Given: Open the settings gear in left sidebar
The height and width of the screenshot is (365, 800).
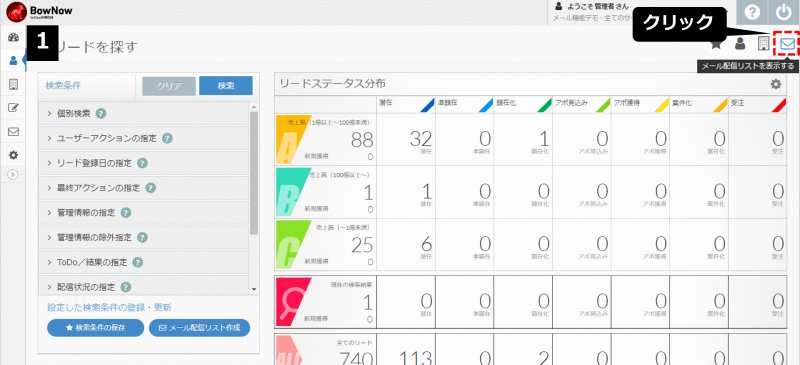Looking at the screenshot, I should click(14, 155).
